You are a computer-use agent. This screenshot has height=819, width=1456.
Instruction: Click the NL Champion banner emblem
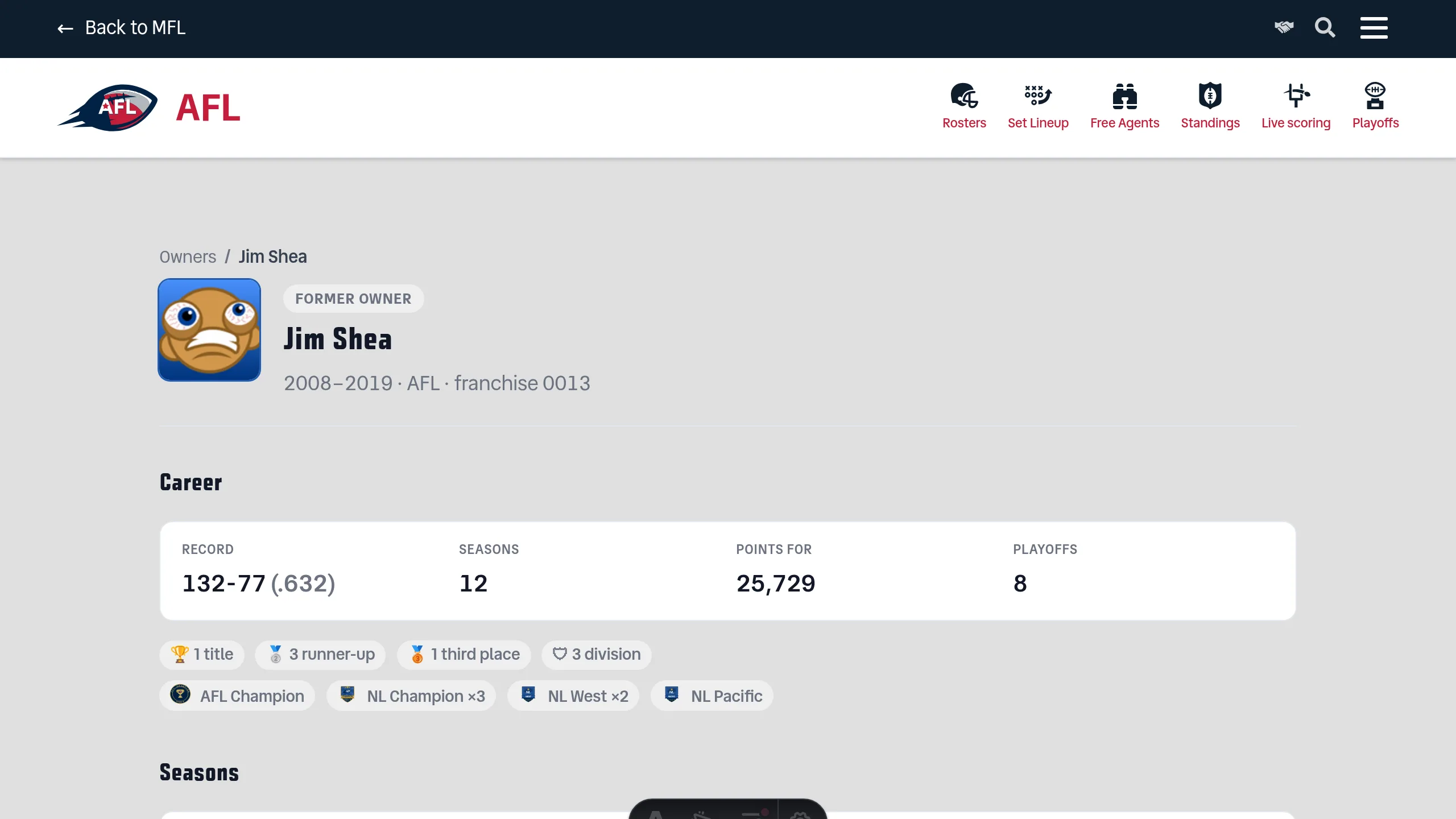coord(348,694)
